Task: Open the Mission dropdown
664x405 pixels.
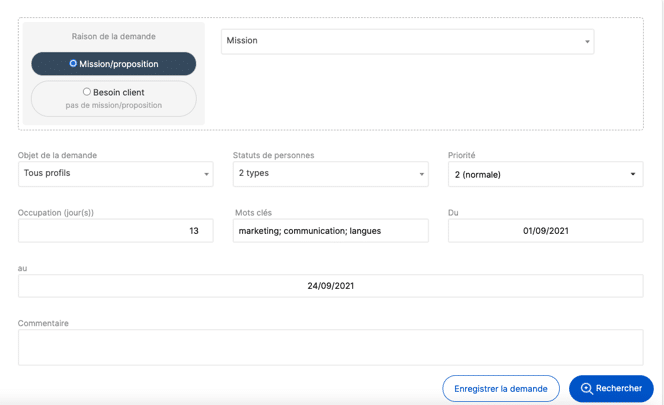Action: [407, 41]
